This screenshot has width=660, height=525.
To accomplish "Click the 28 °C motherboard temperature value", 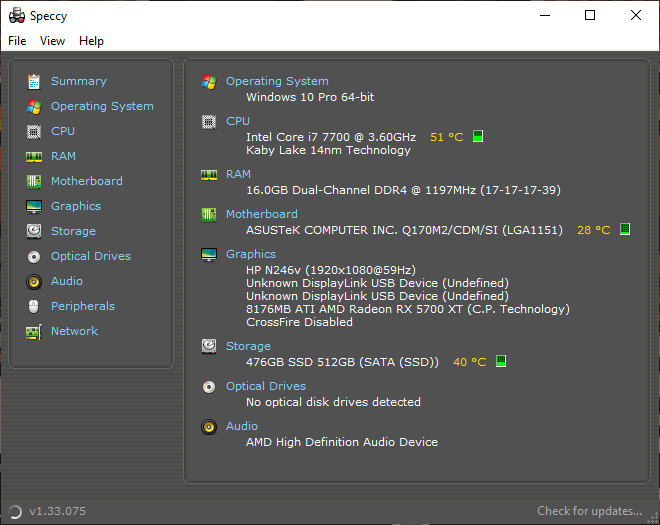I will (593, 230).
